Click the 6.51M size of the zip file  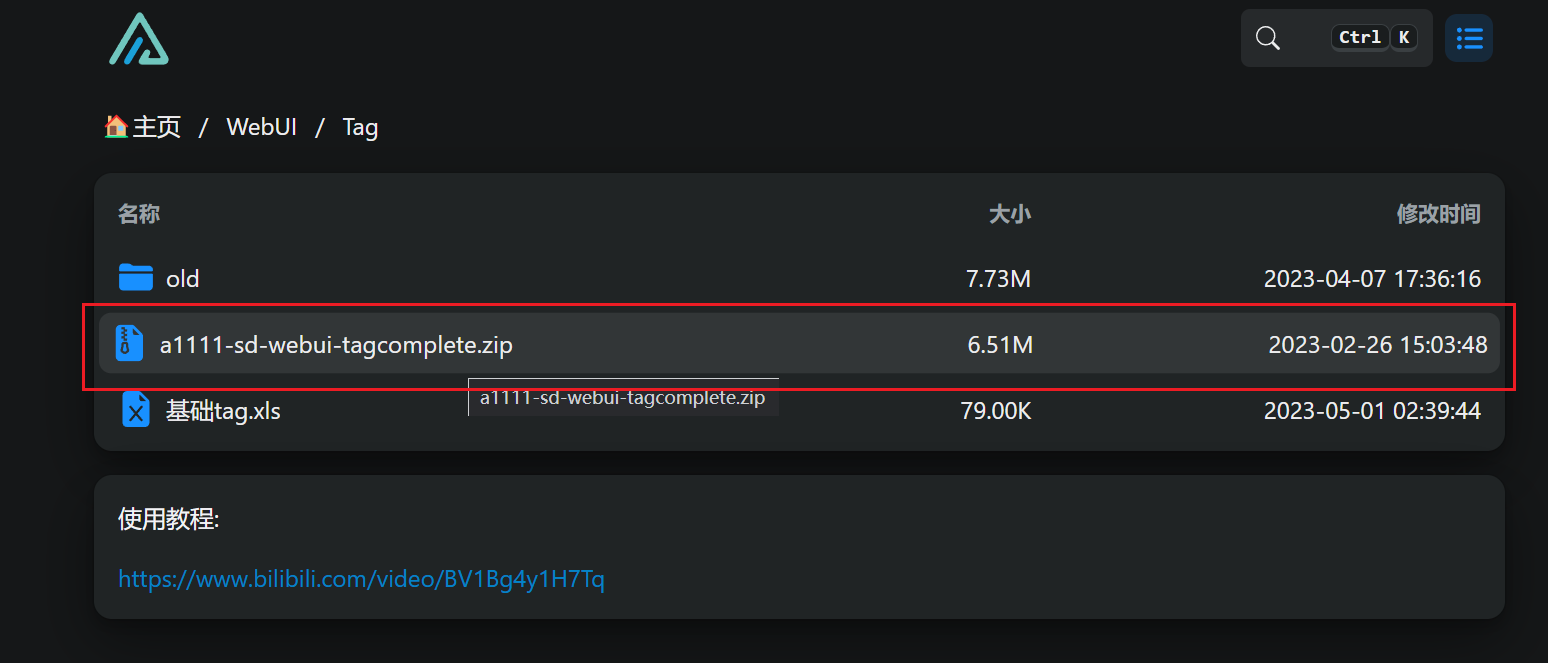click(1000, 345)
